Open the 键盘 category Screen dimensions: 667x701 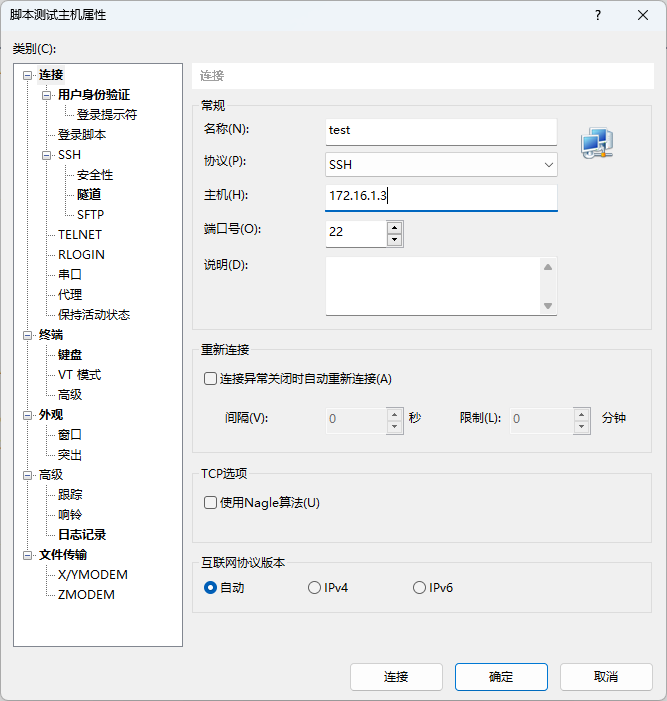(x=70, y=355)
